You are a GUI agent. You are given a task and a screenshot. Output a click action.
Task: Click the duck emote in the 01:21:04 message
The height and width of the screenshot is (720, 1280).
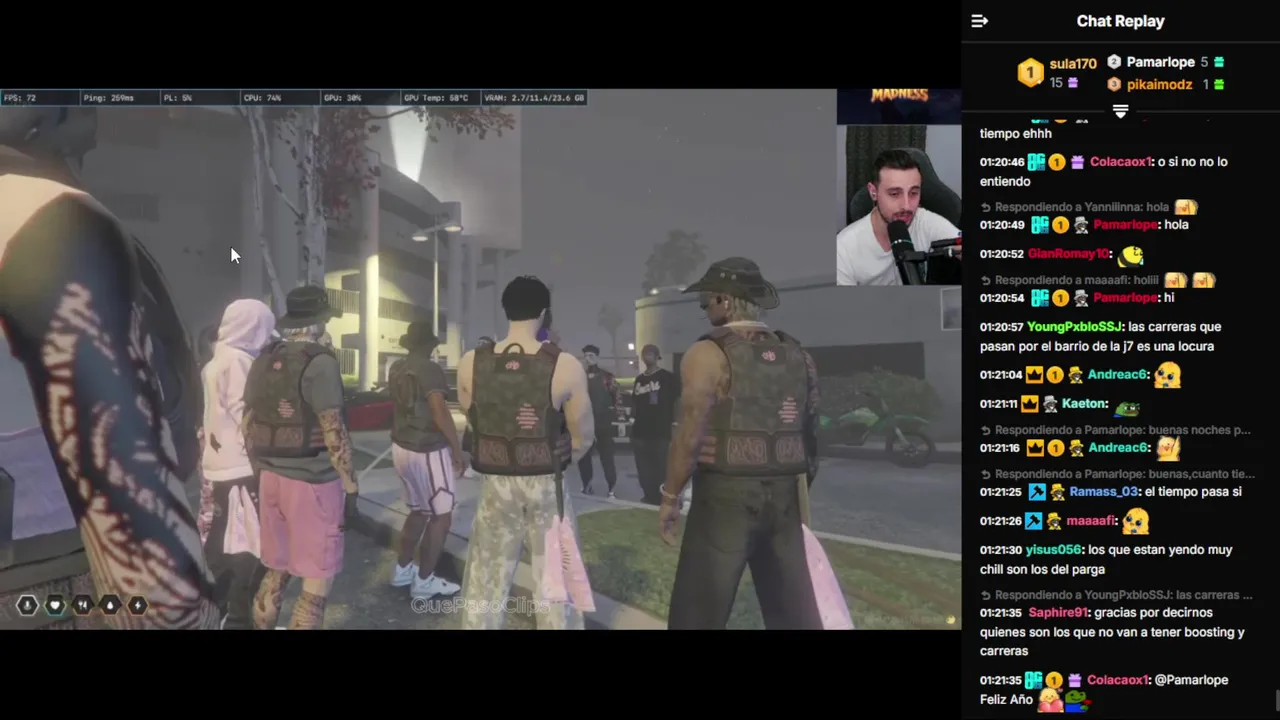click(1167, 375)
